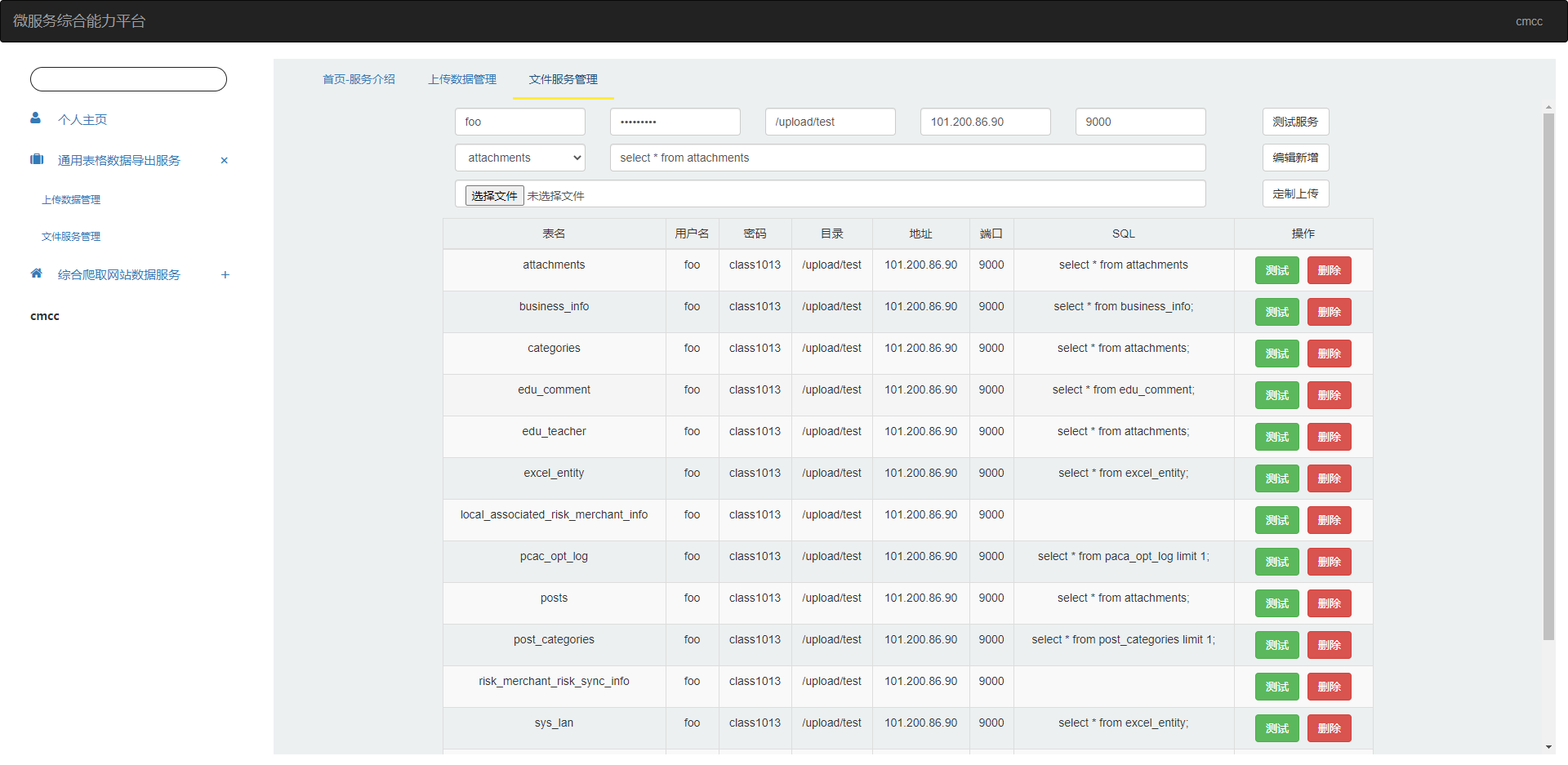Screen dimensions: 1568x765
Task: Go to 文件服务管理 in the sidebar
Action: 71,237
